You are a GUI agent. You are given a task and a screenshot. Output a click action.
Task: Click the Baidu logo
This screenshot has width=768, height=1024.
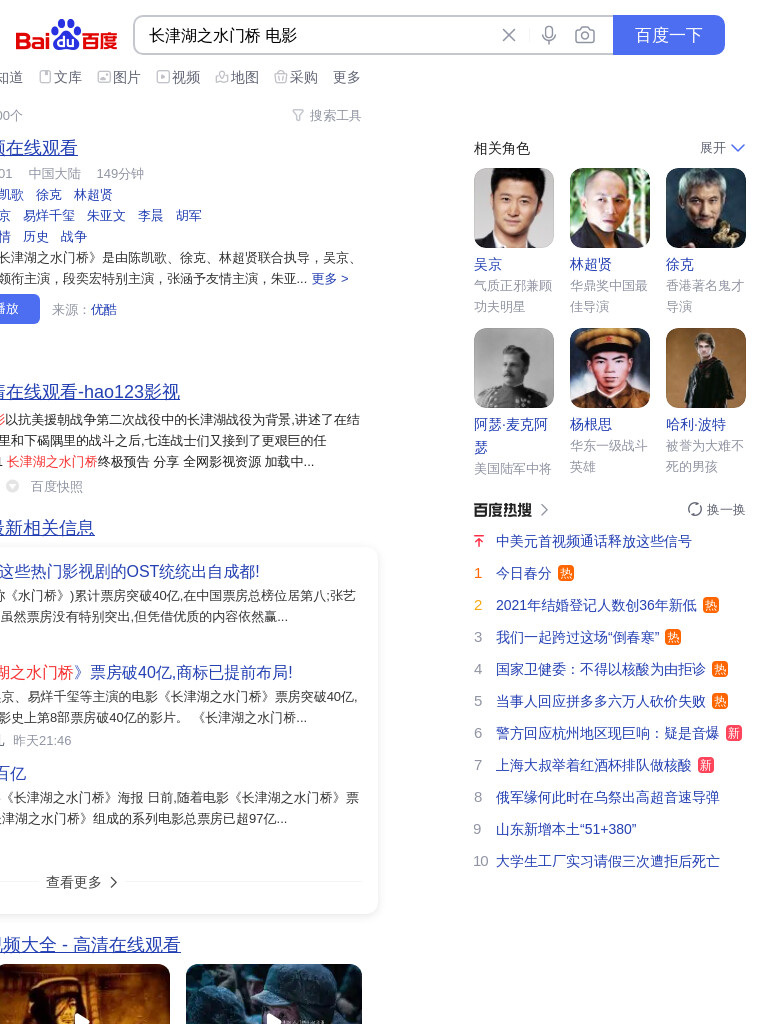66,35
